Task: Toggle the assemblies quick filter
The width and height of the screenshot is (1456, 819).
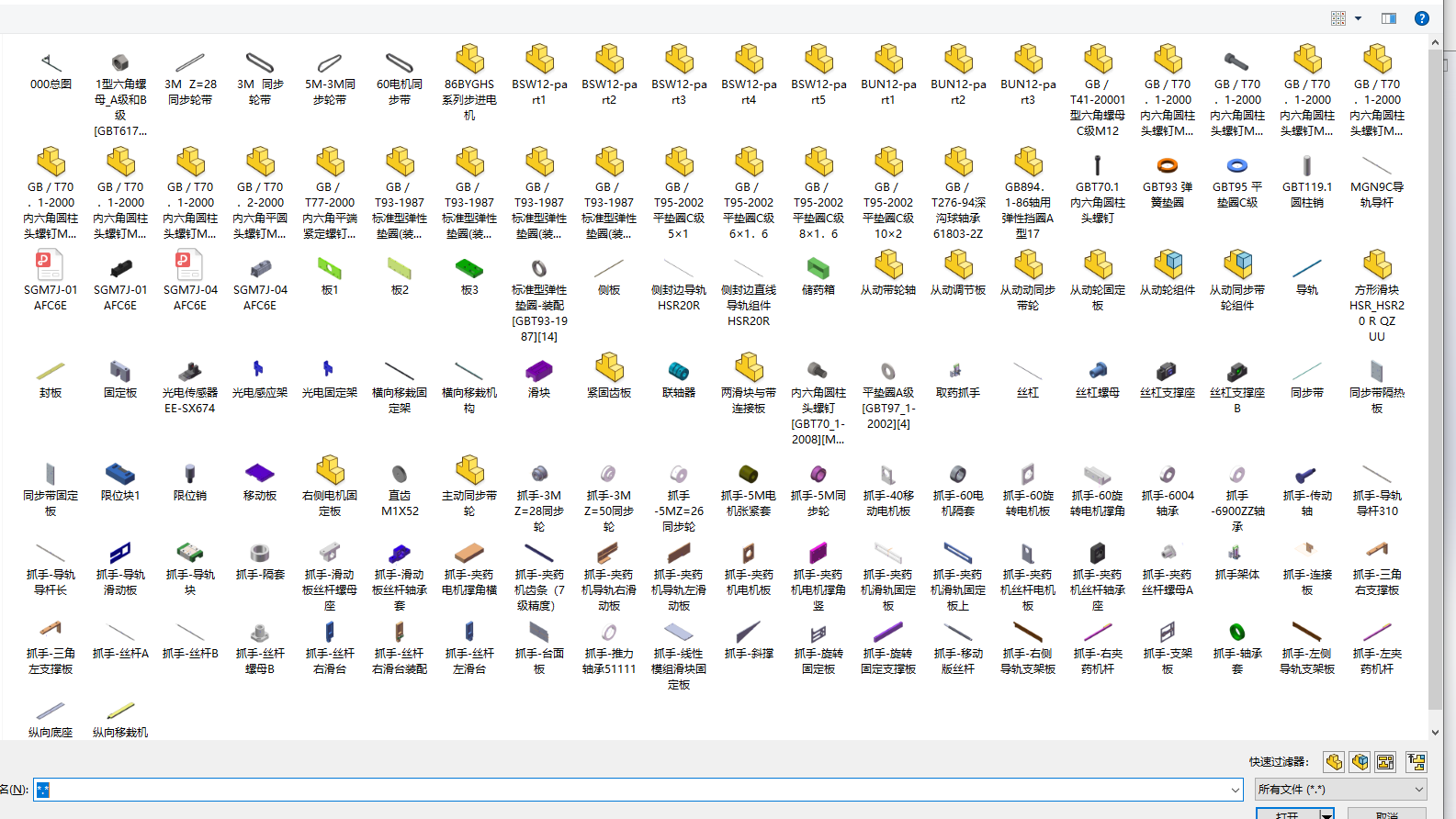Action: click(x=1360, y=762)
